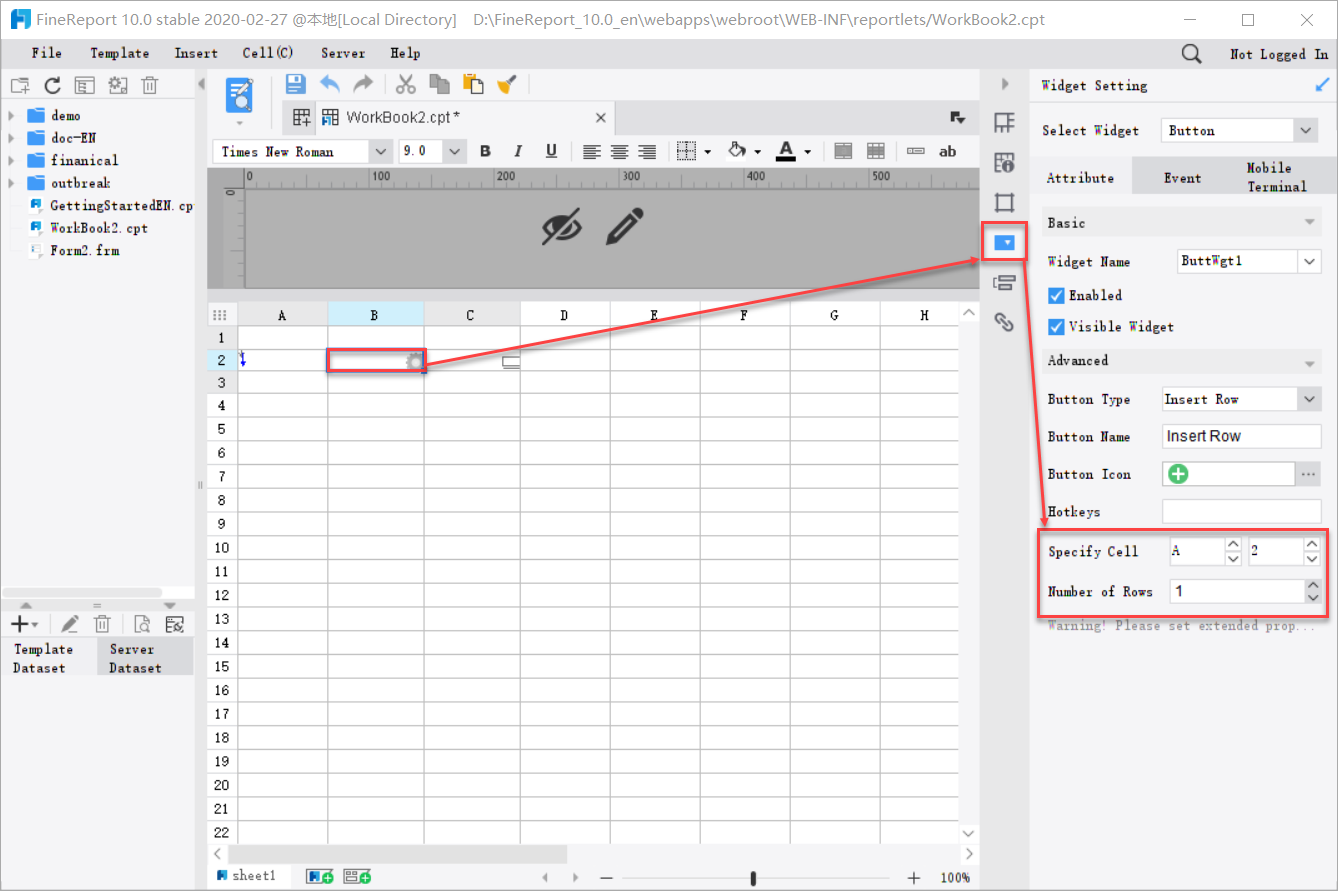This screenshot has width=1338, height=891.
Task: Uncheck Visible Widget option
Action: coord(1056,326)
